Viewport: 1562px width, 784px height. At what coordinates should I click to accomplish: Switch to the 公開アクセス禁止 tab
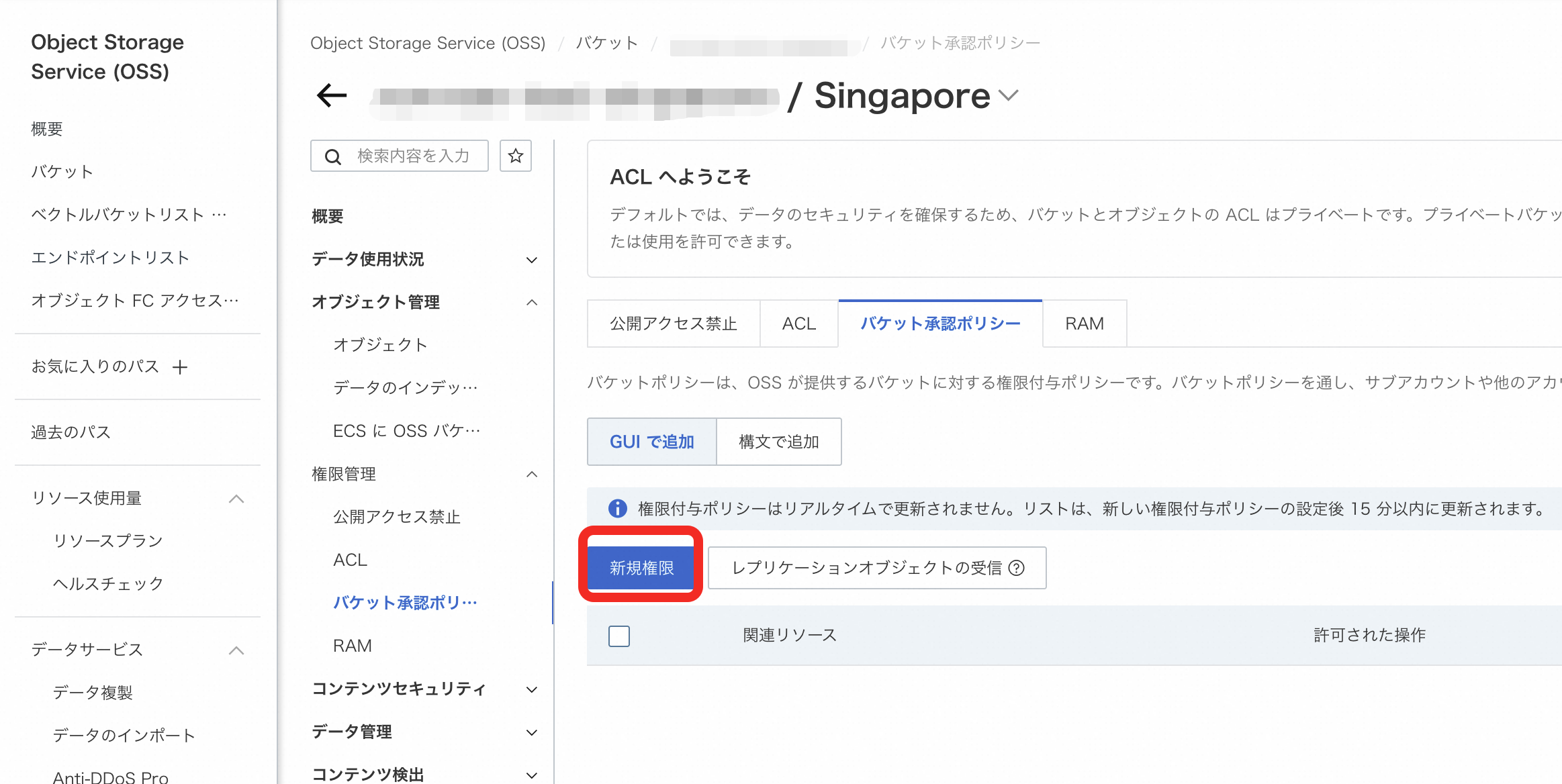coord(673,324)
